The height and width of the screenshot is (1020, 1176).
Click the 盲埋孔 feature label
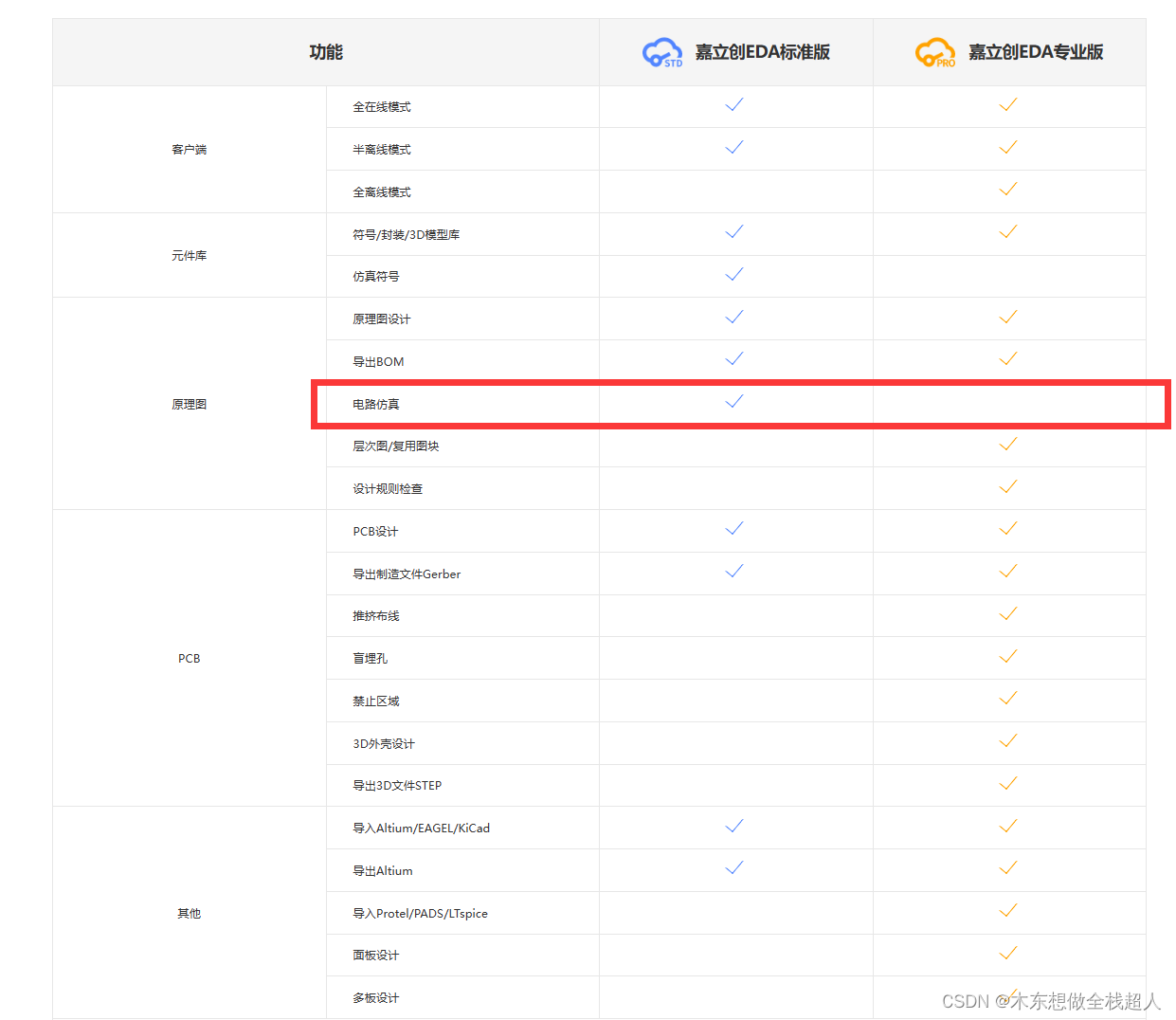tap(371, 659)
